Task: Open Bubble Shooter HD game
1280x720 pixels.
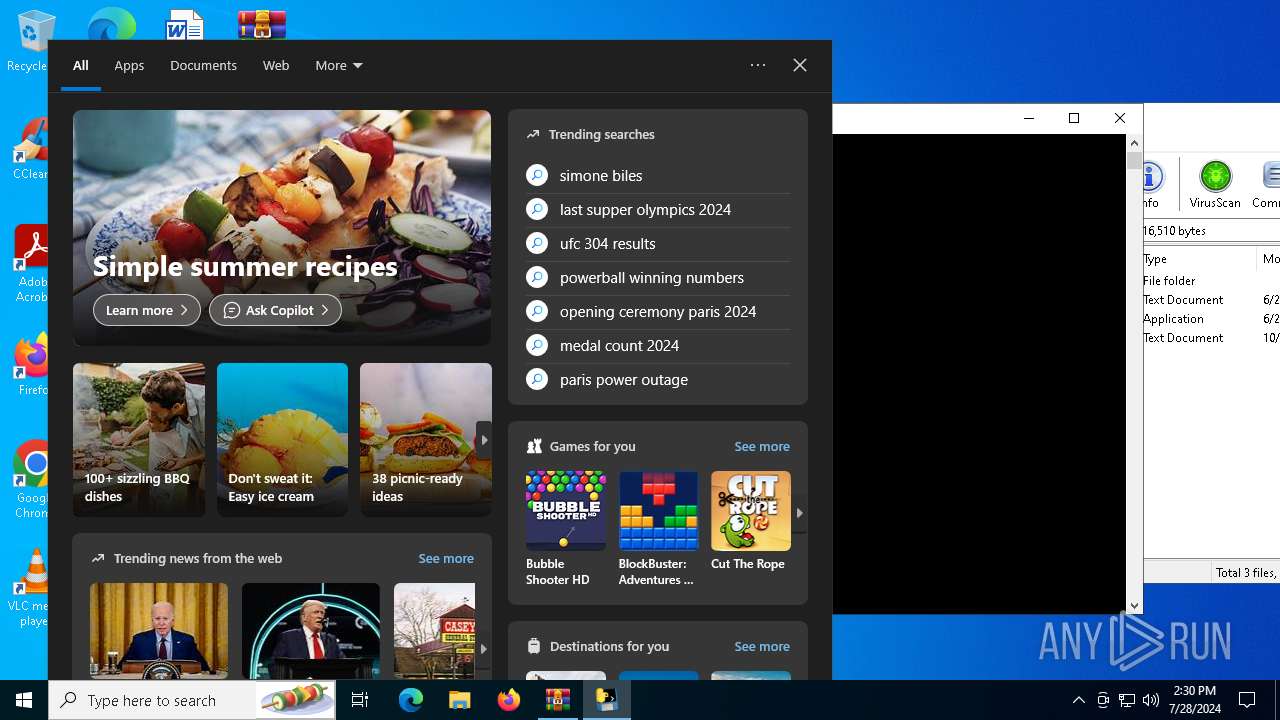Action: click(x=565, y=529)
